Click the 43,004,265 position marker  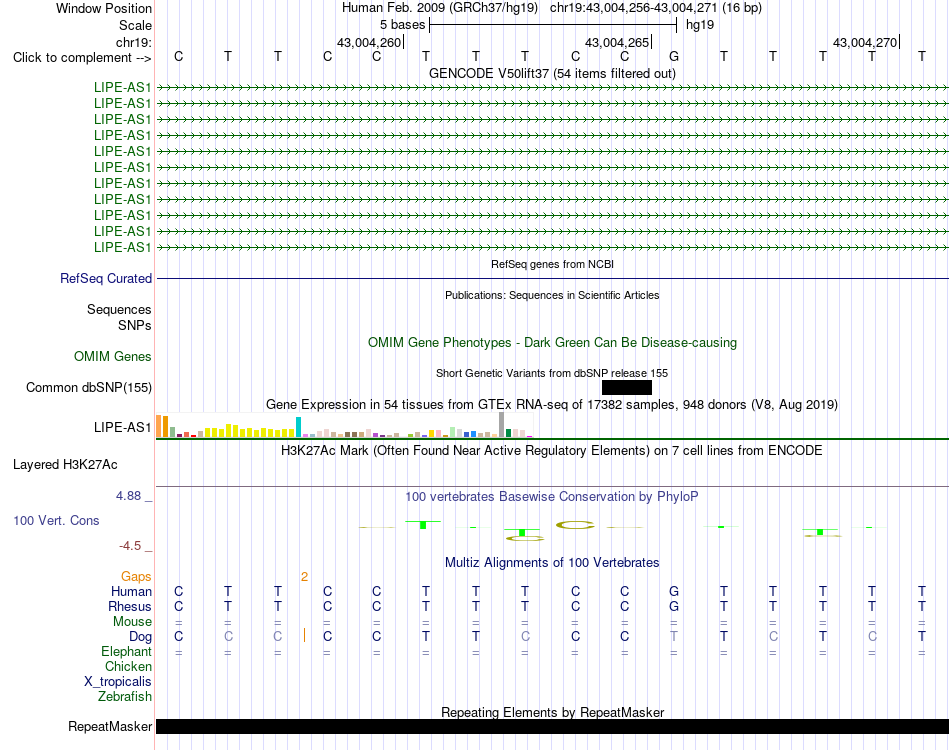(617, 42)
